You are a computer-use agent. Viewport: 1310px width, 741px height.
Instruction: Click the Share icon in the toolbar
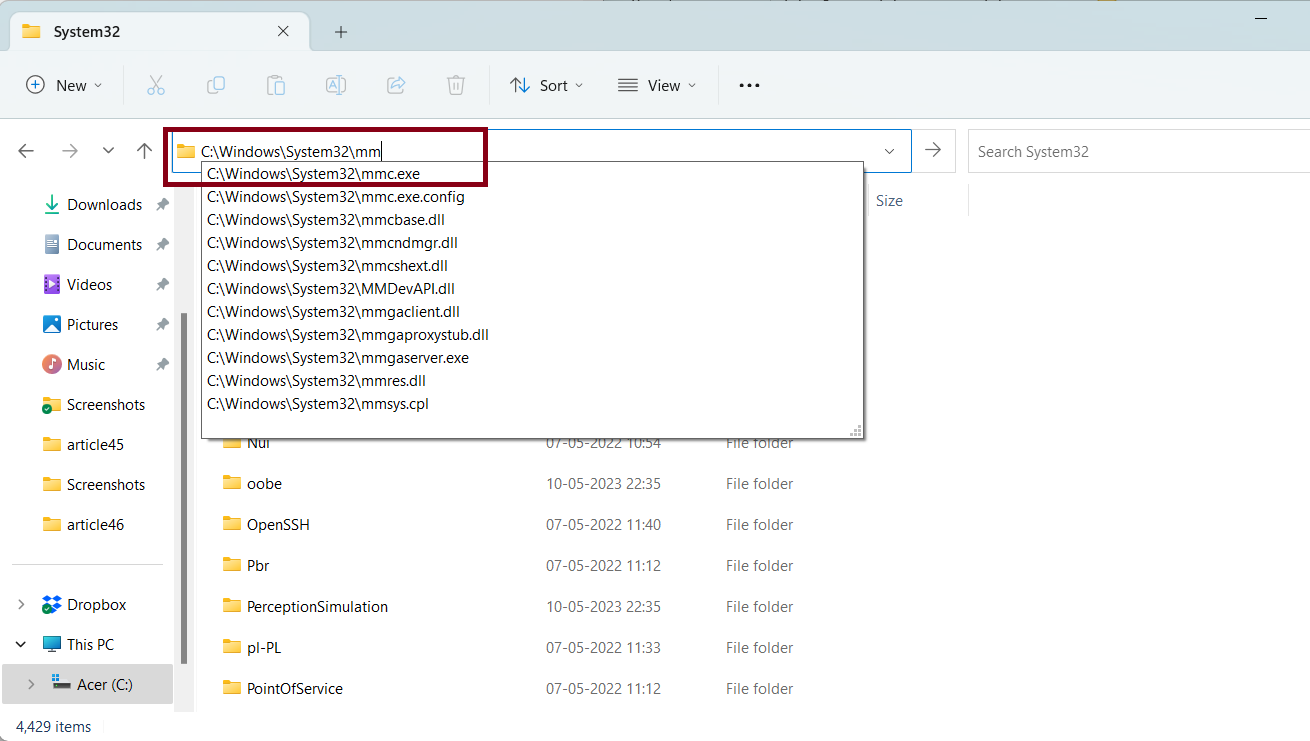[395, 85]
